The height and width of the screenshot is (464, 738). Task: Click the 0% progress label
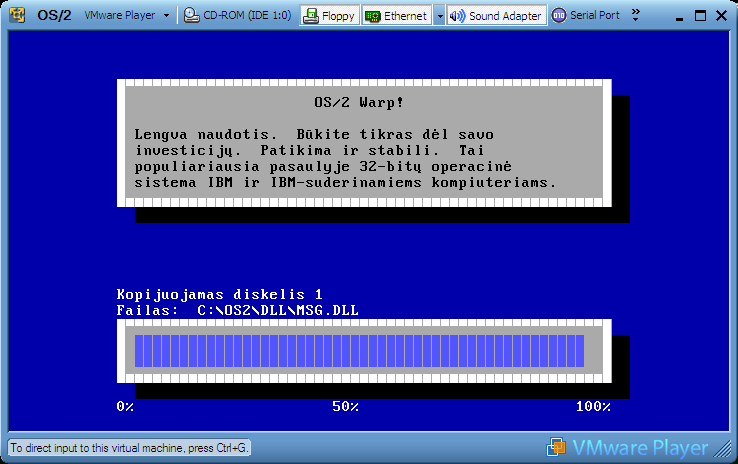(x=125, y=407)
